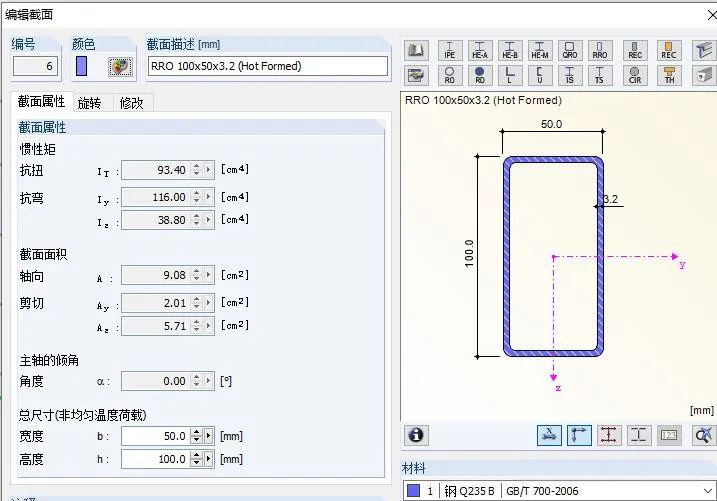Open the arrow menu beside 高度 h field
The height and width of the screenshot is (501, 717).
[x=209, y=460]
